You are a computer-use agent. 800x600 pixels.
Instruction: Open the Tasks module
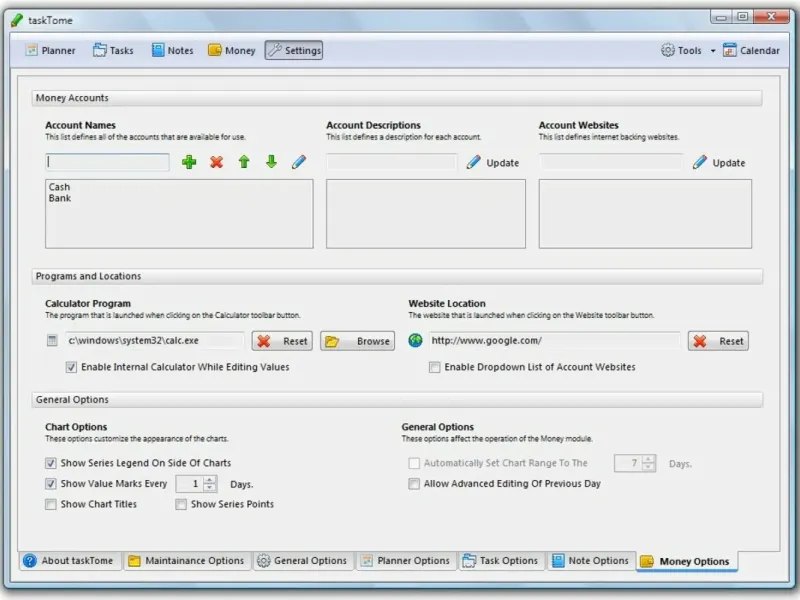point(113,51)
